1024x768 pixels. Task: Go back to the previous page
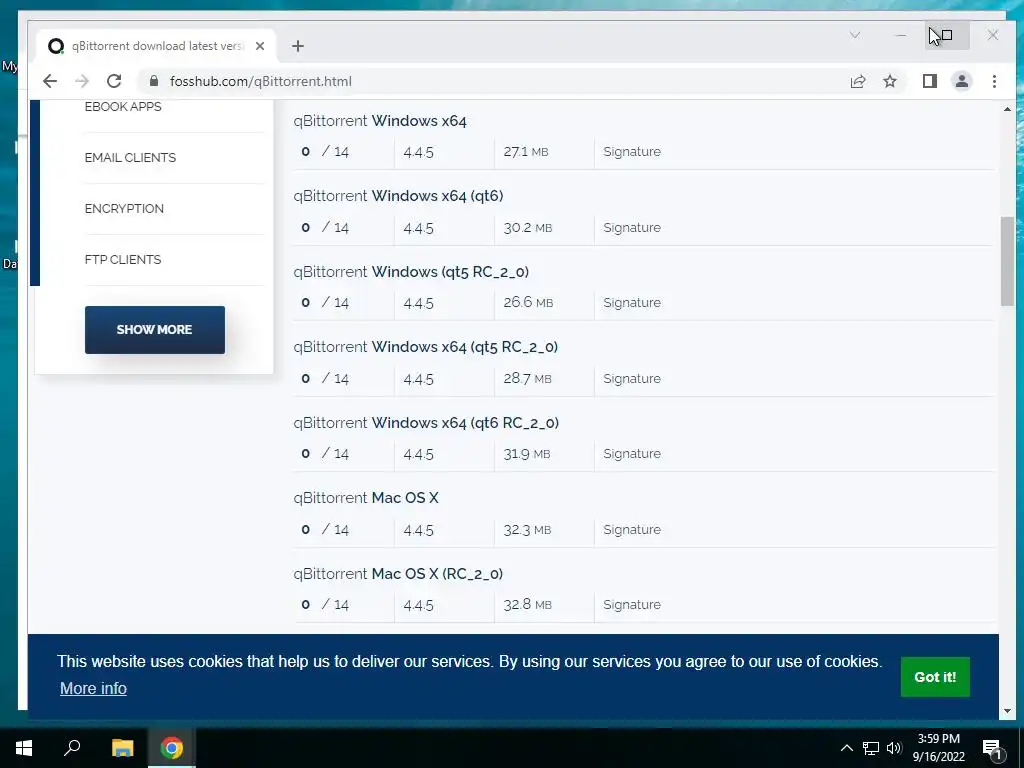tap(50, 81)
